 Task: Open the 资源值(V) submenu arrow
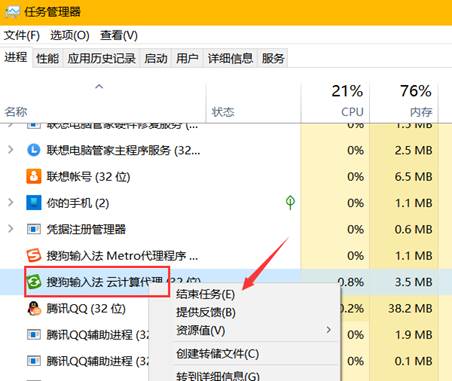point(329,330)
